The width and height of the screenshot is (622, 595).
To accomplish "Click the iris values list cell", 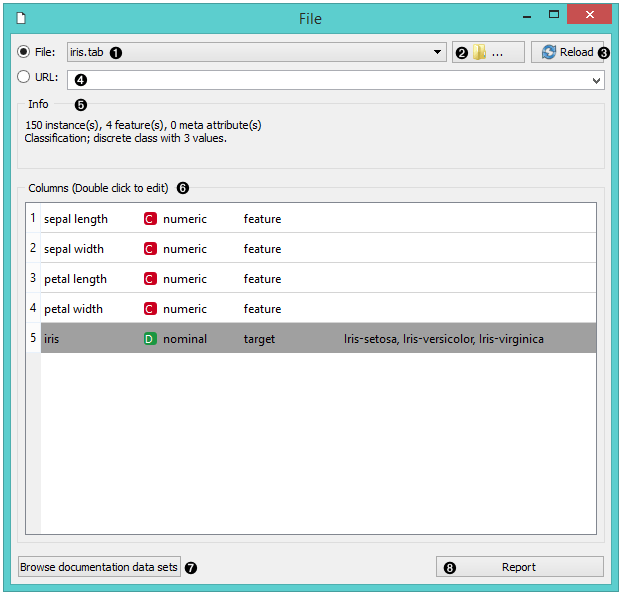I will [443, 339].
